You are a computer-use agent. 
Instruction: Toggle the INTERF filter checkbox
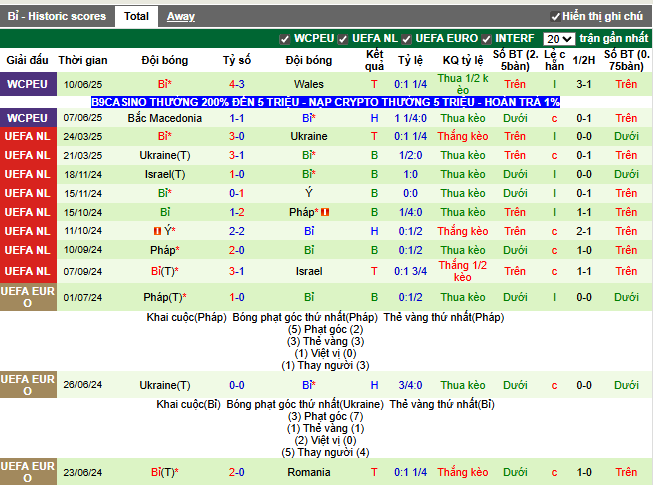[x=486, y=39]
